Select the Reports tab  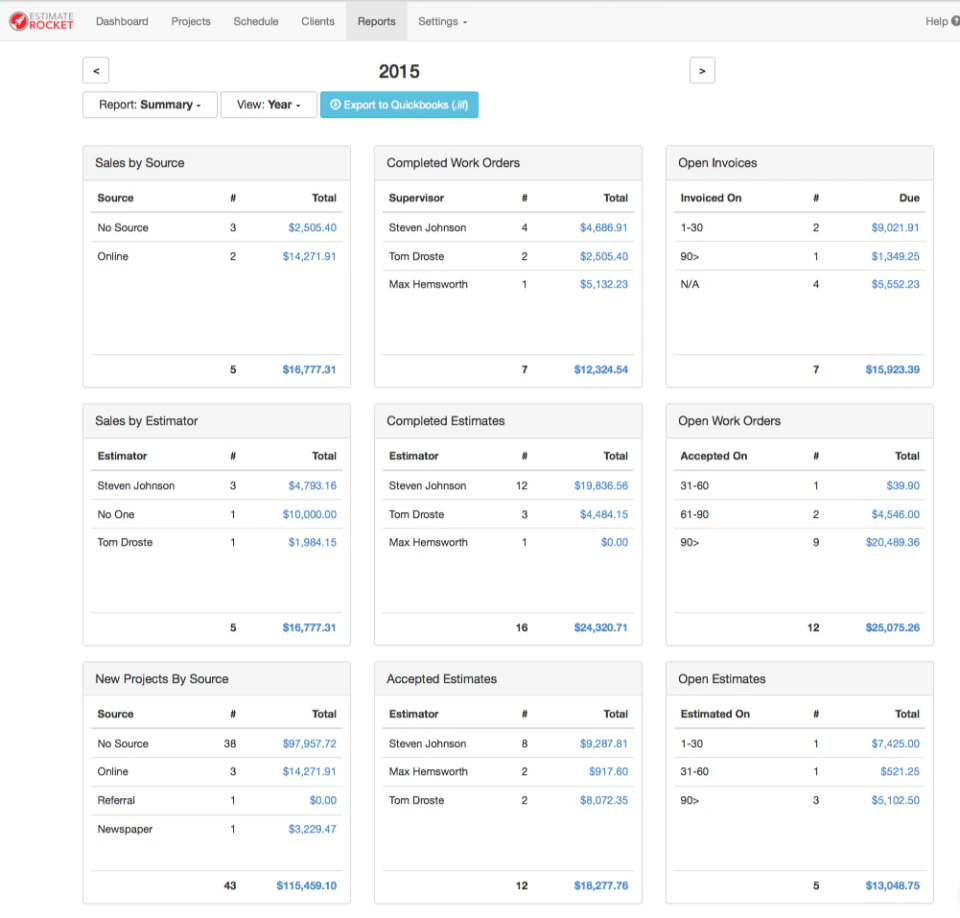pyautogui.click(x=377, y=21)
